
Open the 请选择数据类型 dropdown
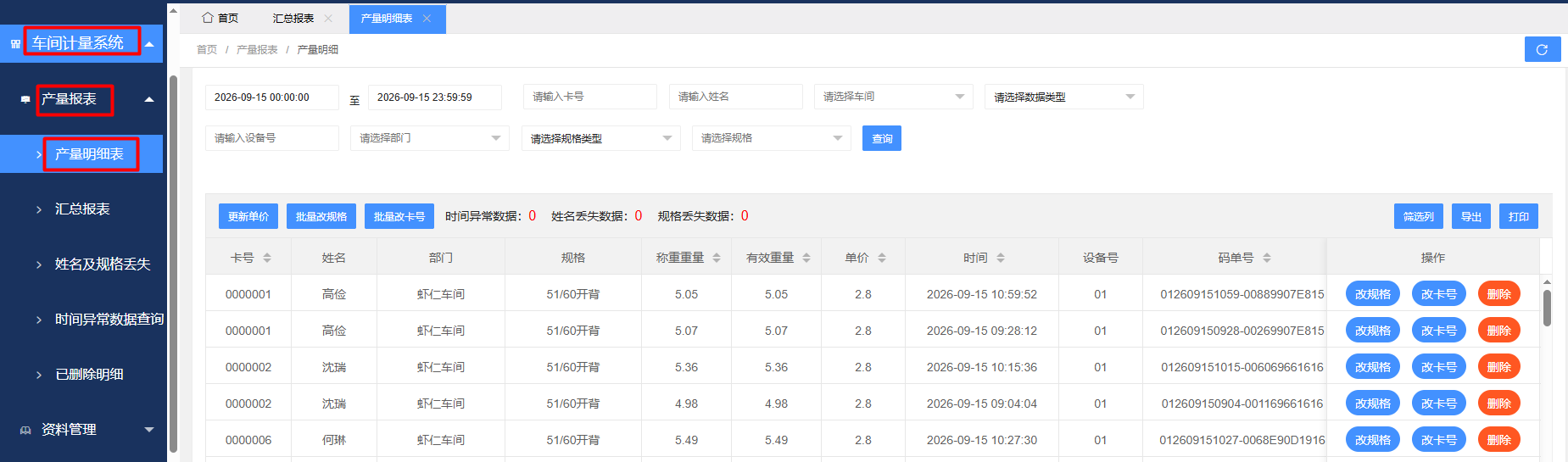click(1064, 97)
